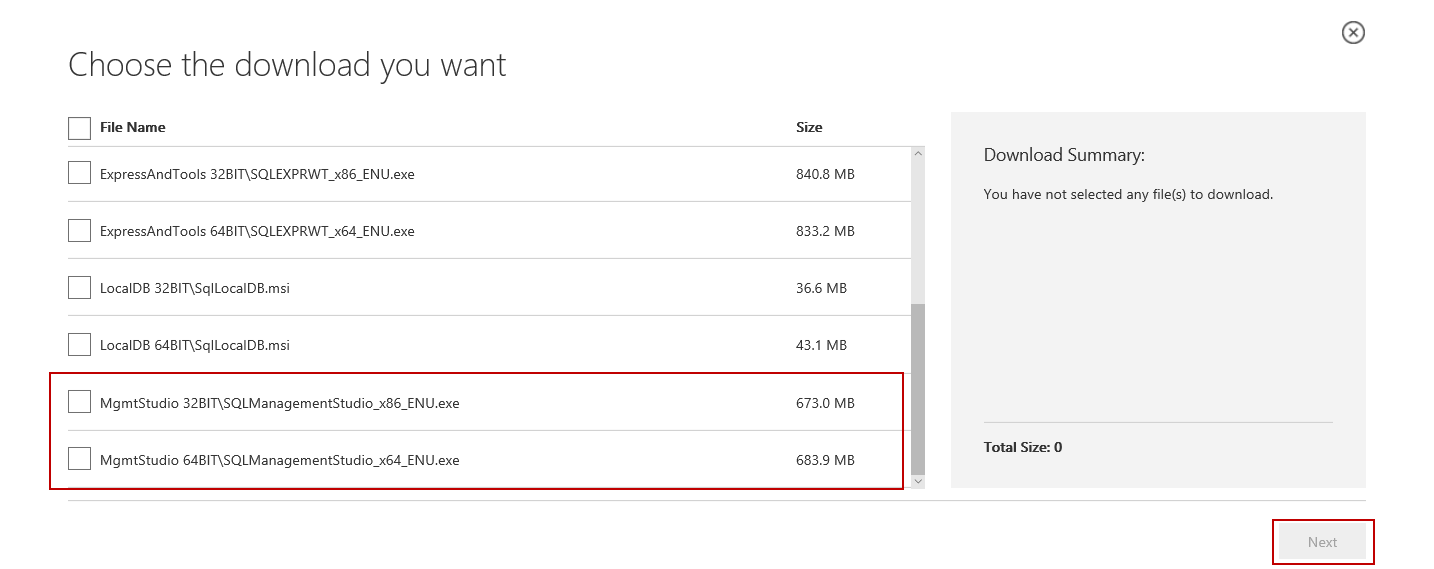Image resolution: width=1434 pixels, height=569 pixels.
Task: Click the SQLManagementStudio_x64_ENU.exe file name
Action: pyautogui.click(x=279, y=460)
